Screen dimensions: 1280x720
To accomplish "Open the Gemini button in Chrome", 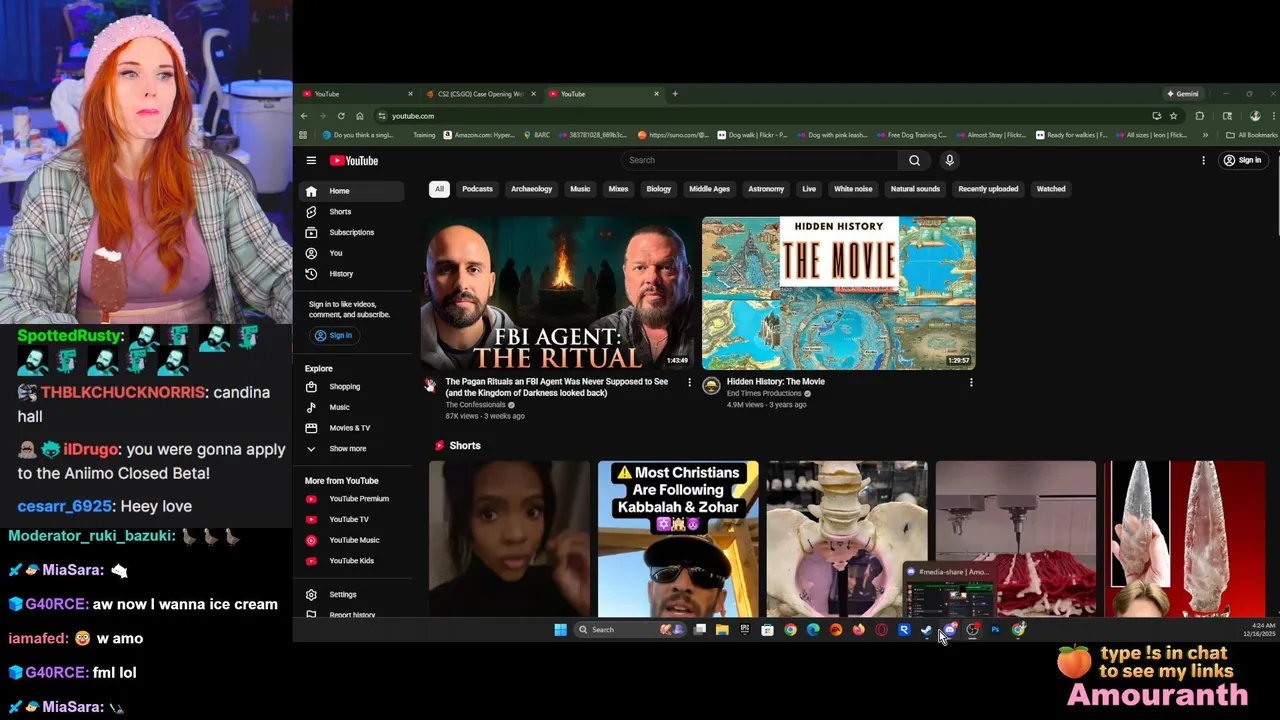I will [1182, 94].
